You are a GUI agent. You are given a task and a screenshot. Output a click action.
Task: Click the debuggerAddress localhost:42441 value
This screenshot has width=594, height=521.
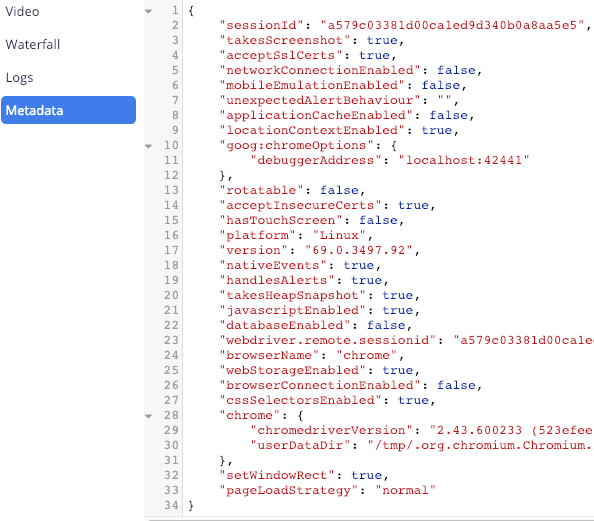(x=463, y=160)
